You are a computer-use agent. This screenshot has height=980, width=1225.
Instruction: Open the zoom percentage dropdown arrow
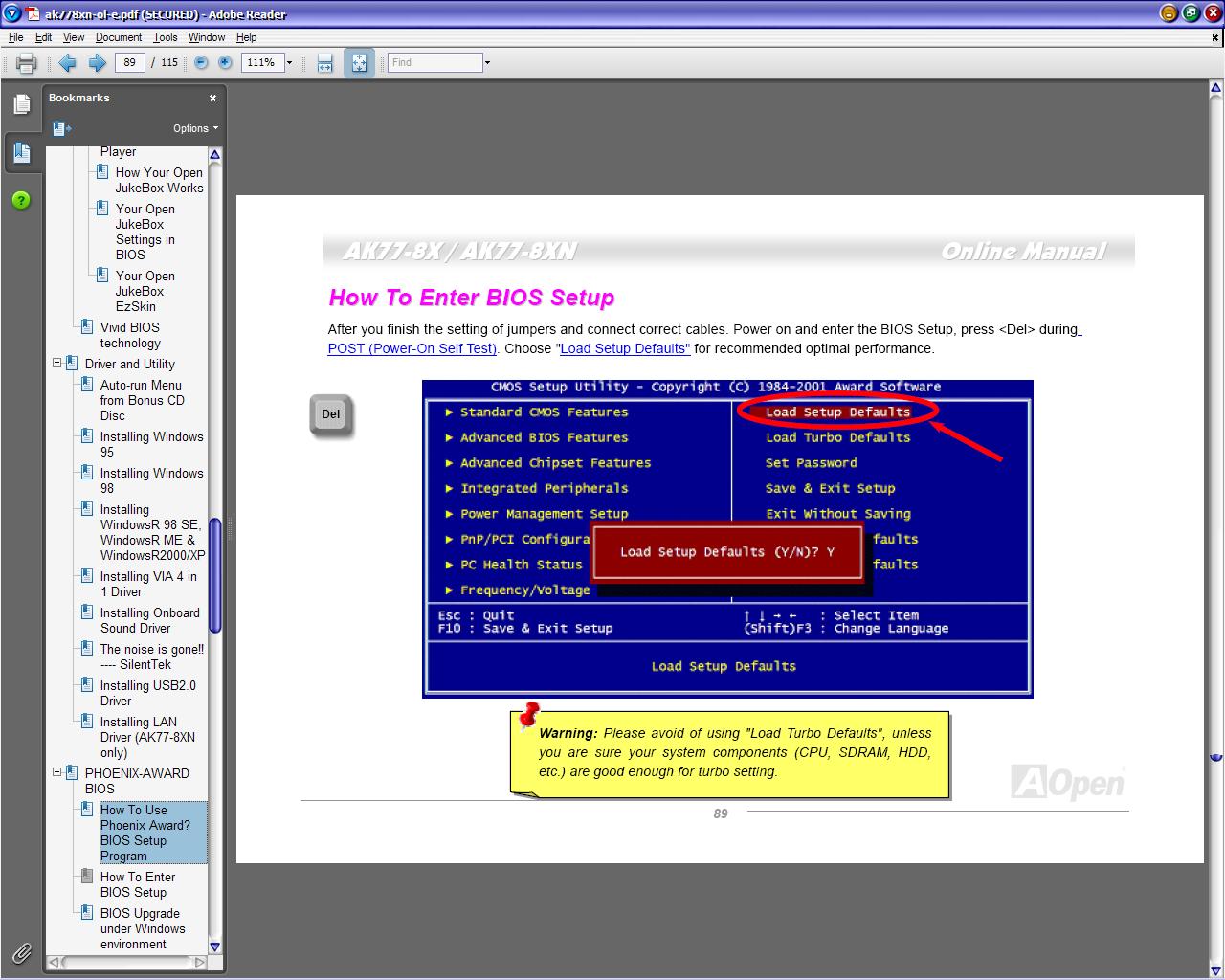click(x=289, y=63)
